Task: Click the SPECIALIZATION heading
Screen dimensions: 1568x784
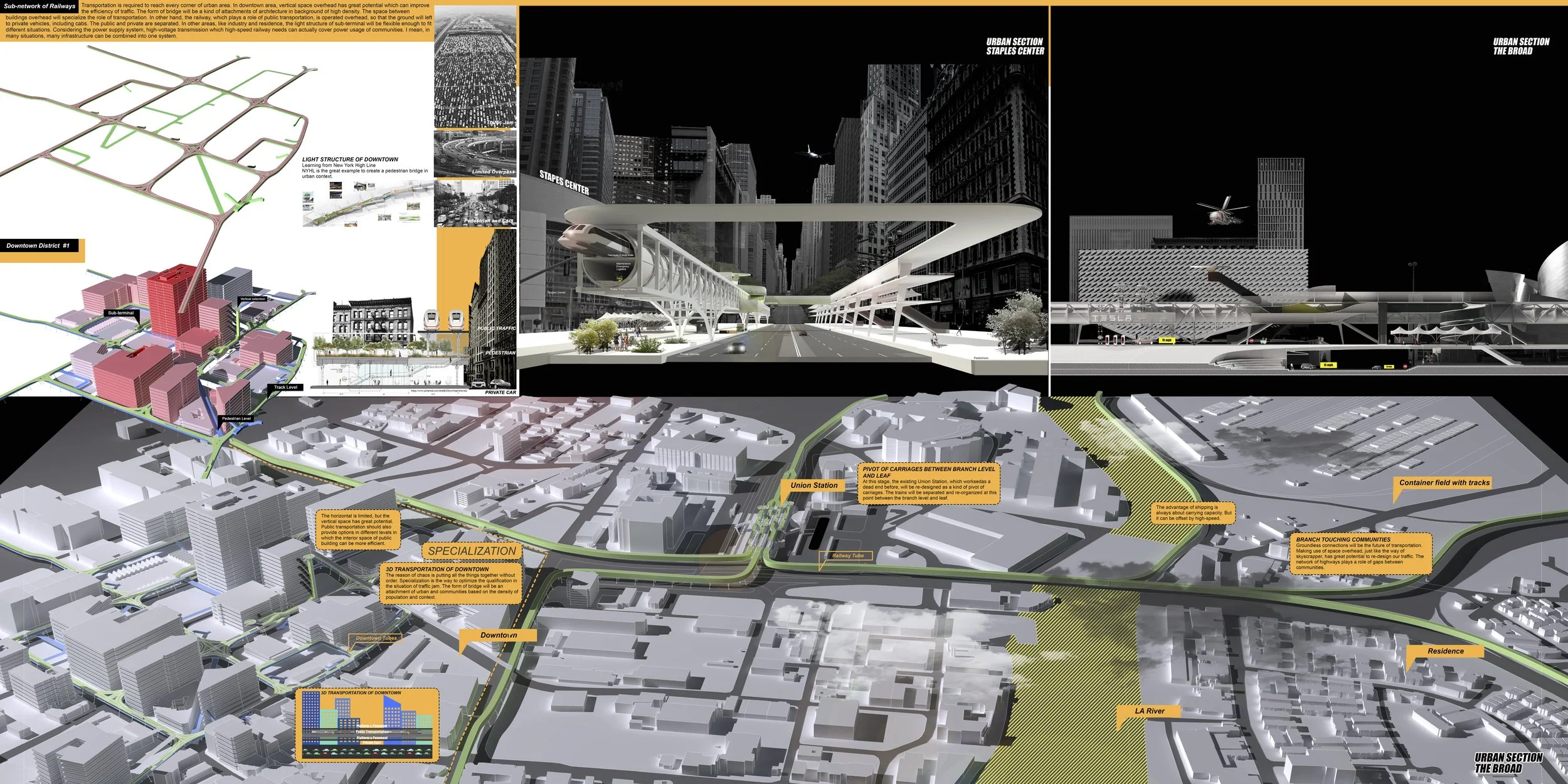Action: pos(472,551)
